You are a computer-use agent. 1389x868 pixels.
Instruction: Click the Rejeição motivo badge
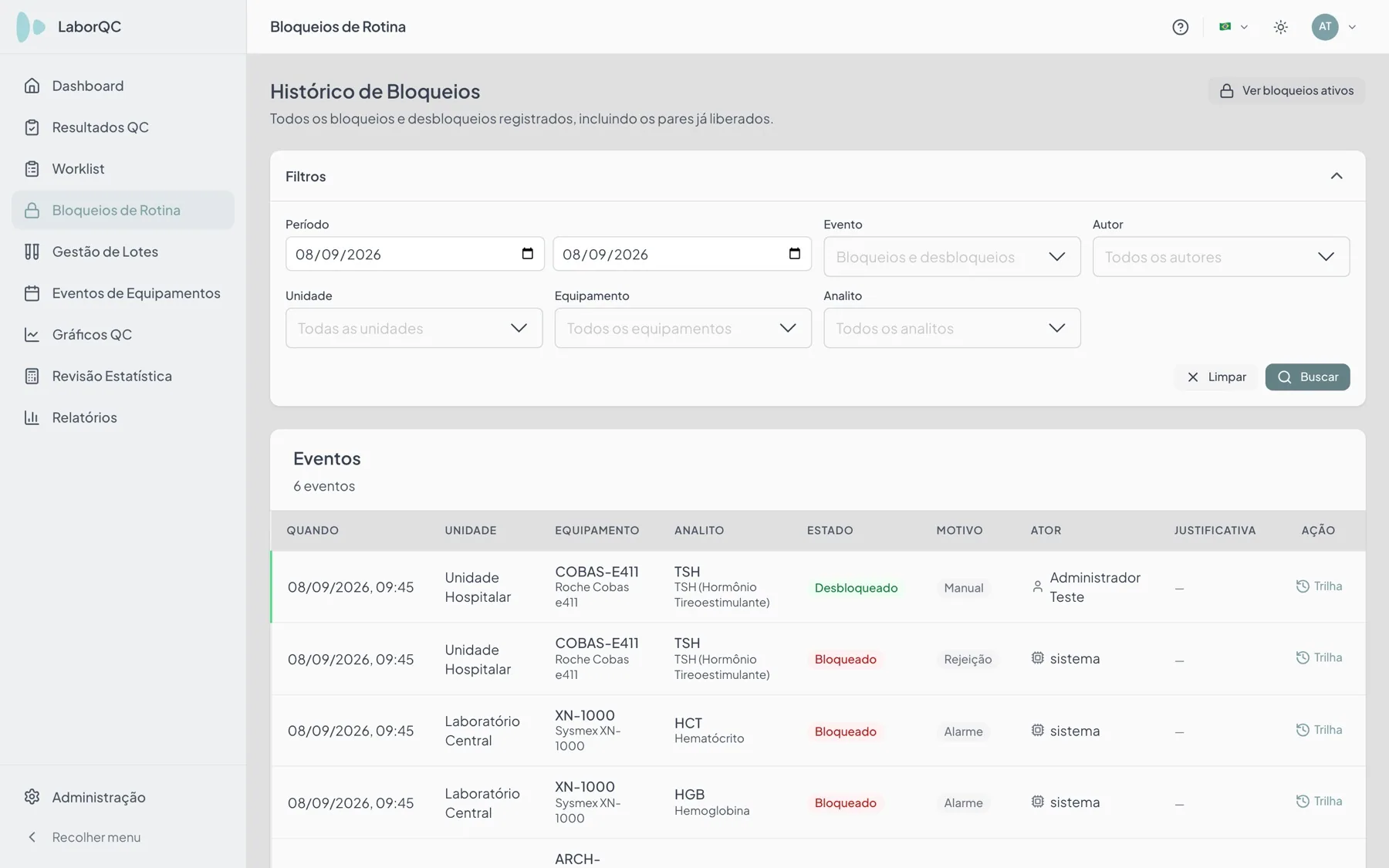tap(968, 660)
